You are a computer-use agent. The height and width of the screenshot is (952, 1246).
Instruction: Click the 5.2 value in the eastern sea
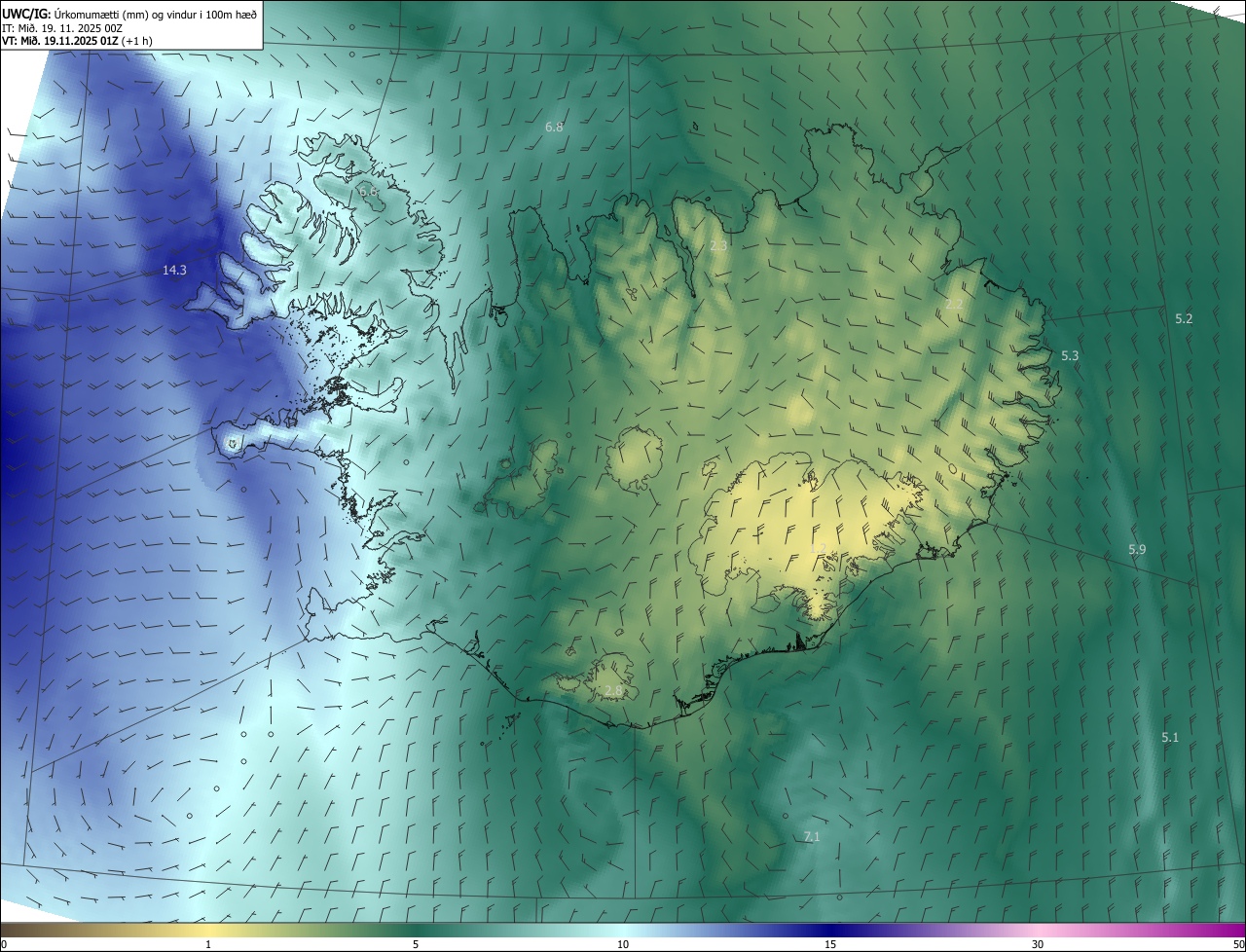[x=1184, y=318]
